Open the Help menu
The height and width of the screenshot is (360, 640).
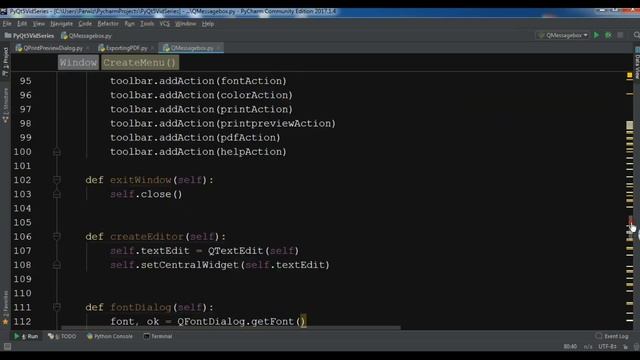click(x=208, y=24)
